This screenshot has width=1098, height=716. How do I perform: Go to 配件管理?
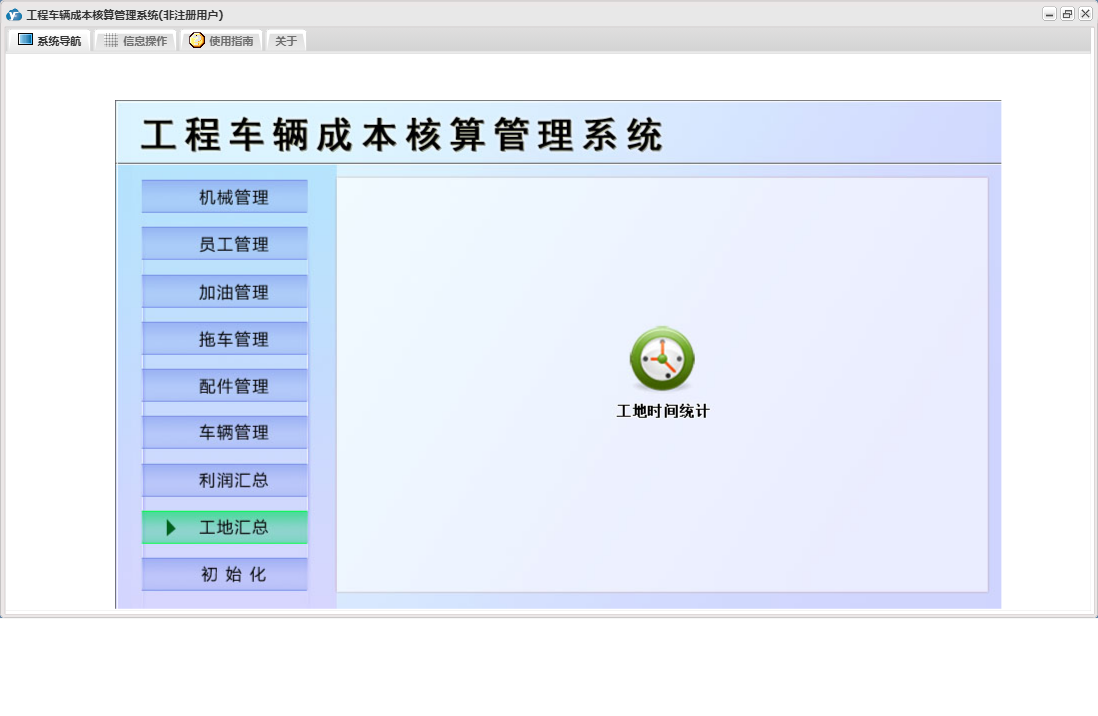click(225, 385)
